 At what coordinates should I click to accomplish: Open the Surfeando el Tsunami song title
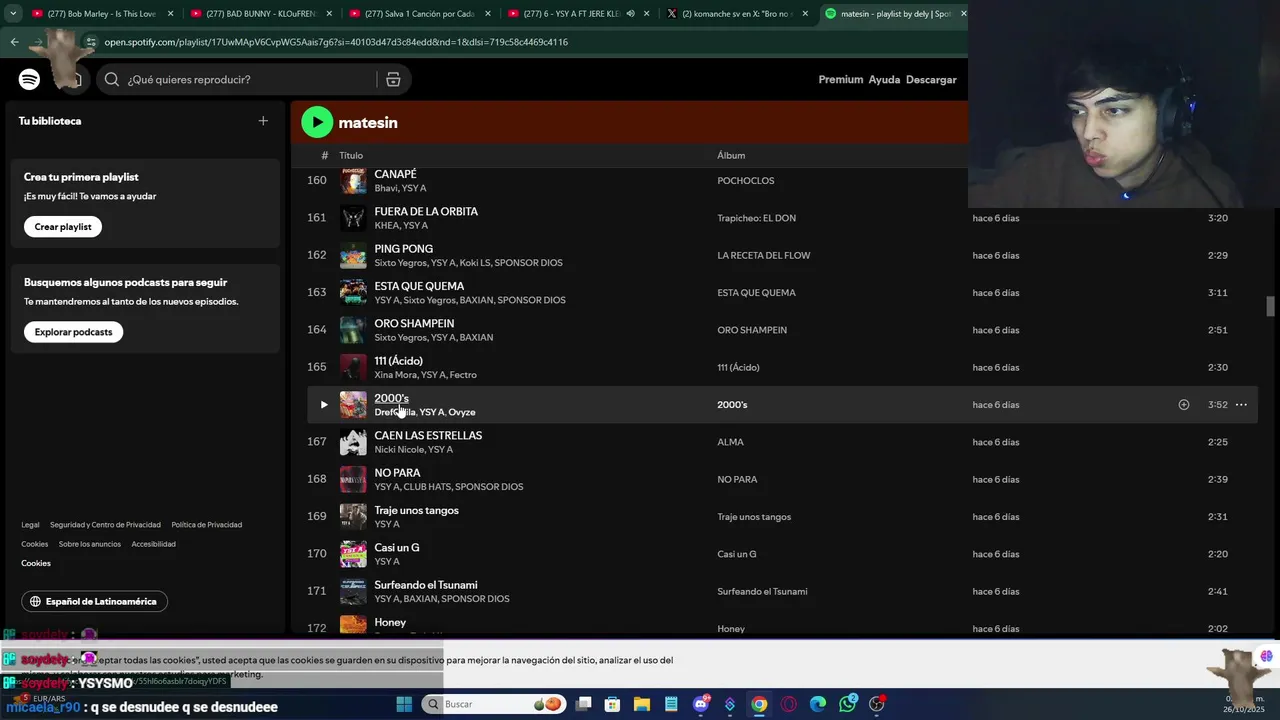425,585
